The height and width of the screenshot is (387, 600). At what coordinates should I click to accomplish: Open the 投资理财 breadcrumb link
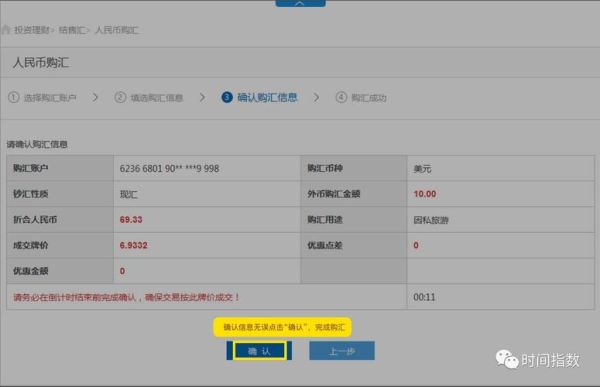[32, 30]
